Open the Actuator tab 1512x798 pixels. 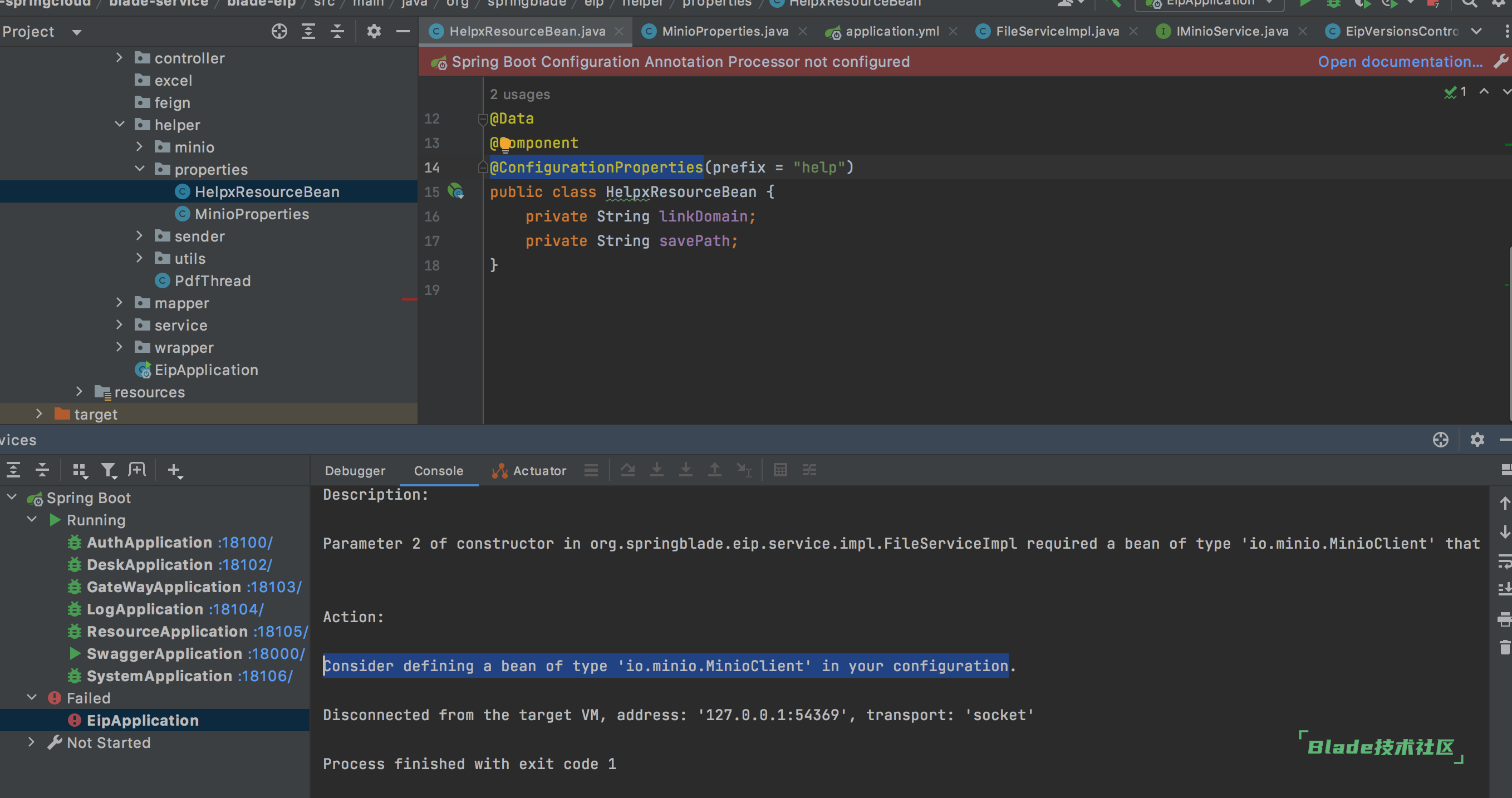(529, 471)
